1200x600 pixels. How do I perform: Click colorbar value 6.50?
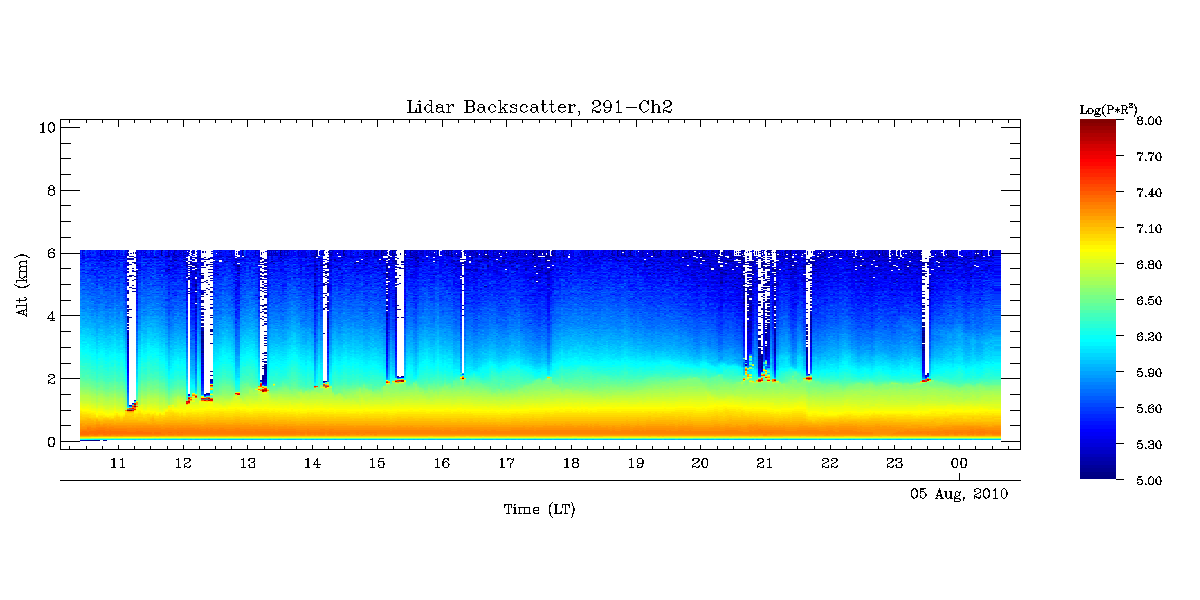1149,301
